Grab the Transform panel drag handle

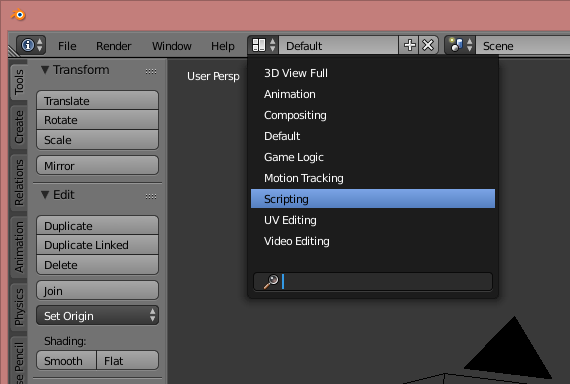[x=151, y=71]
